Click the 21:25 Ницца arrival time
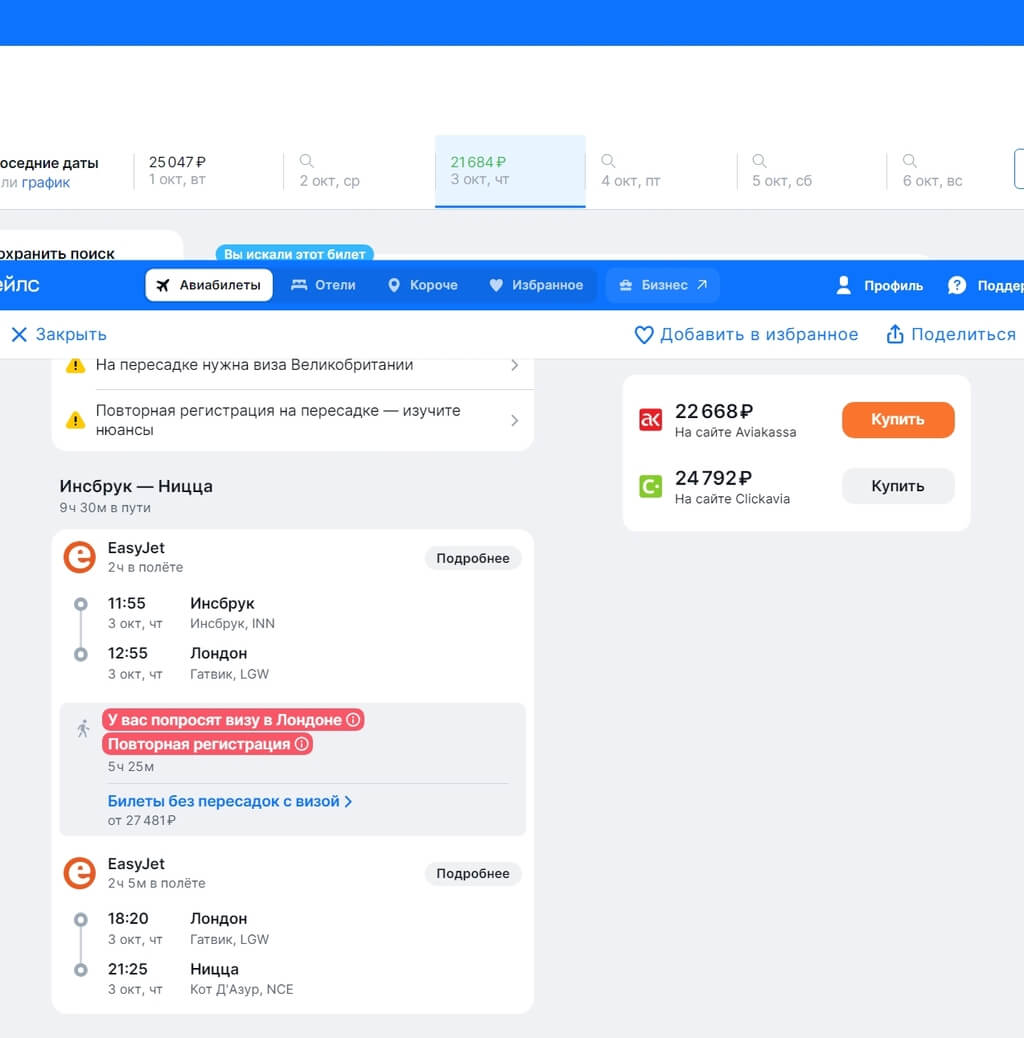This screenshot has width=1024, height=1038. click(x=128, y=969)
